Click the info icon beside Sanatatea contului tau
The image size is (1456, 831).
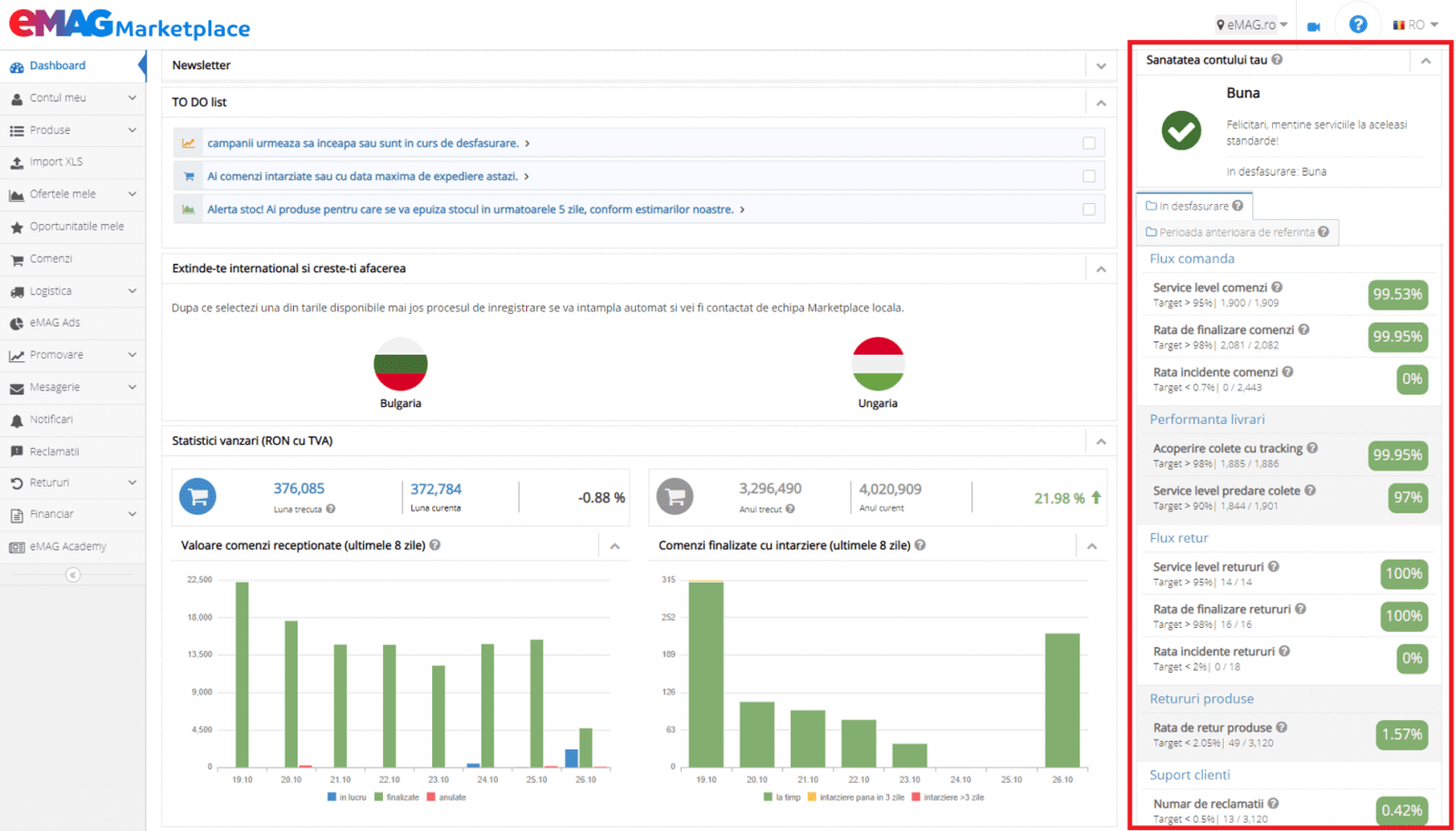tap(1278, 60)
